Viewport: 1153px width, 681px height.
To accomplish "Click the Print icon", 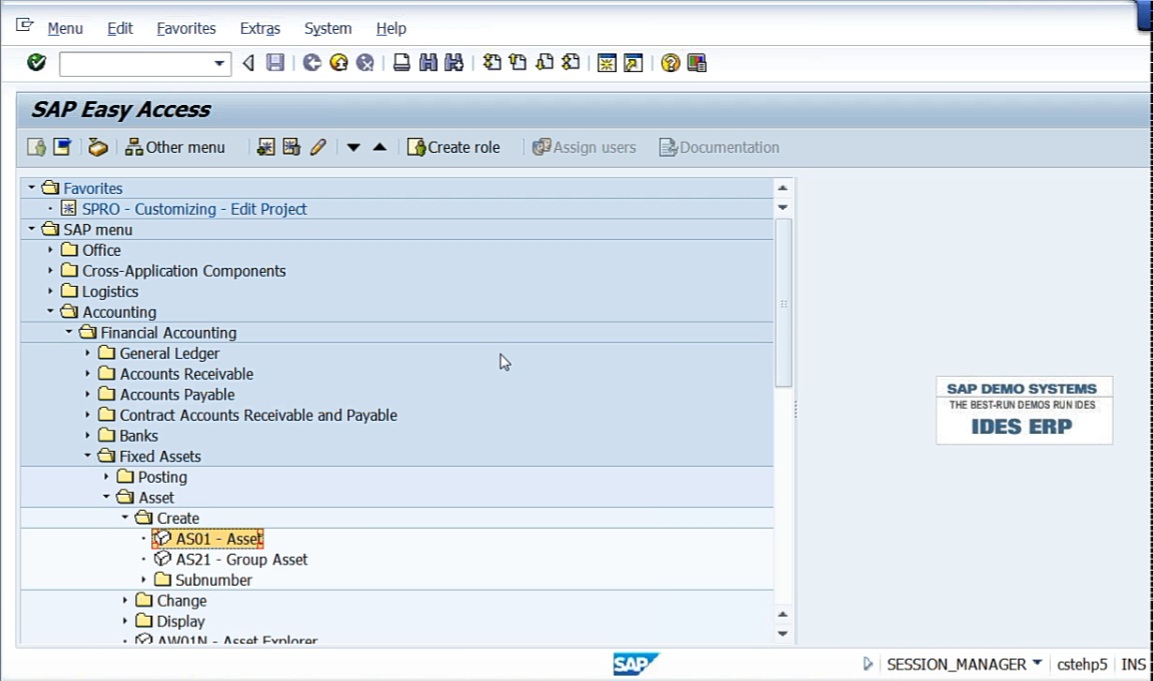I will pyautogui.click(x=401, y=63).
